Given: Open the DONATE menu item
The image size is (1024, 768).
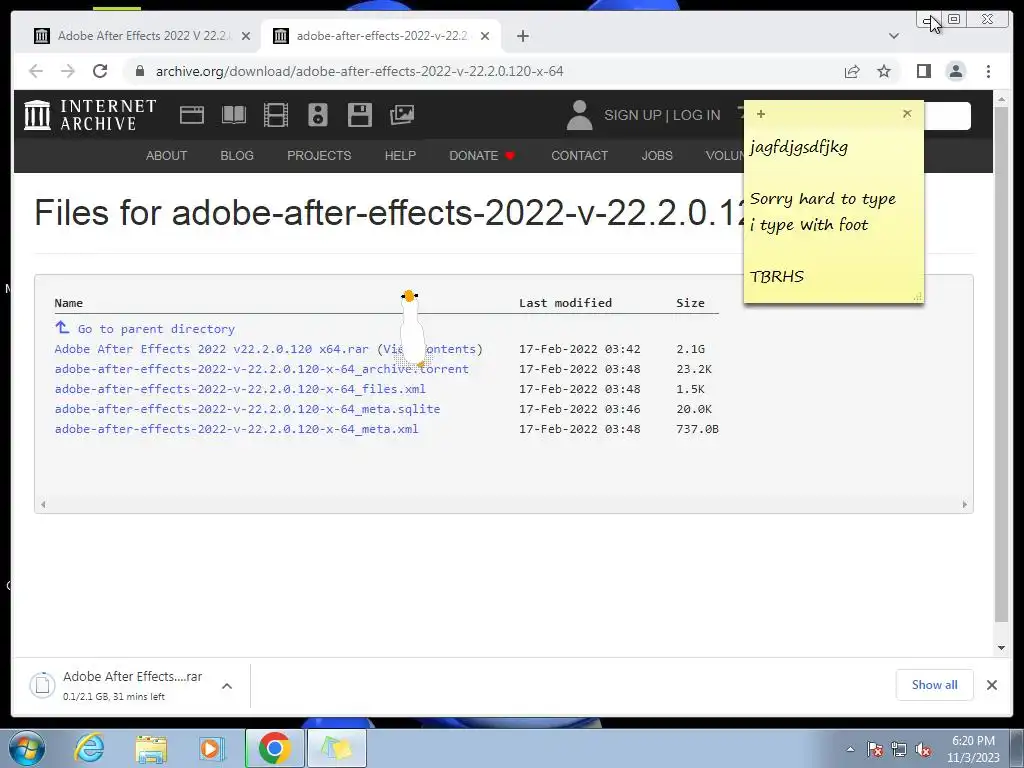Looking at the screenshot, I should (482, 155).
